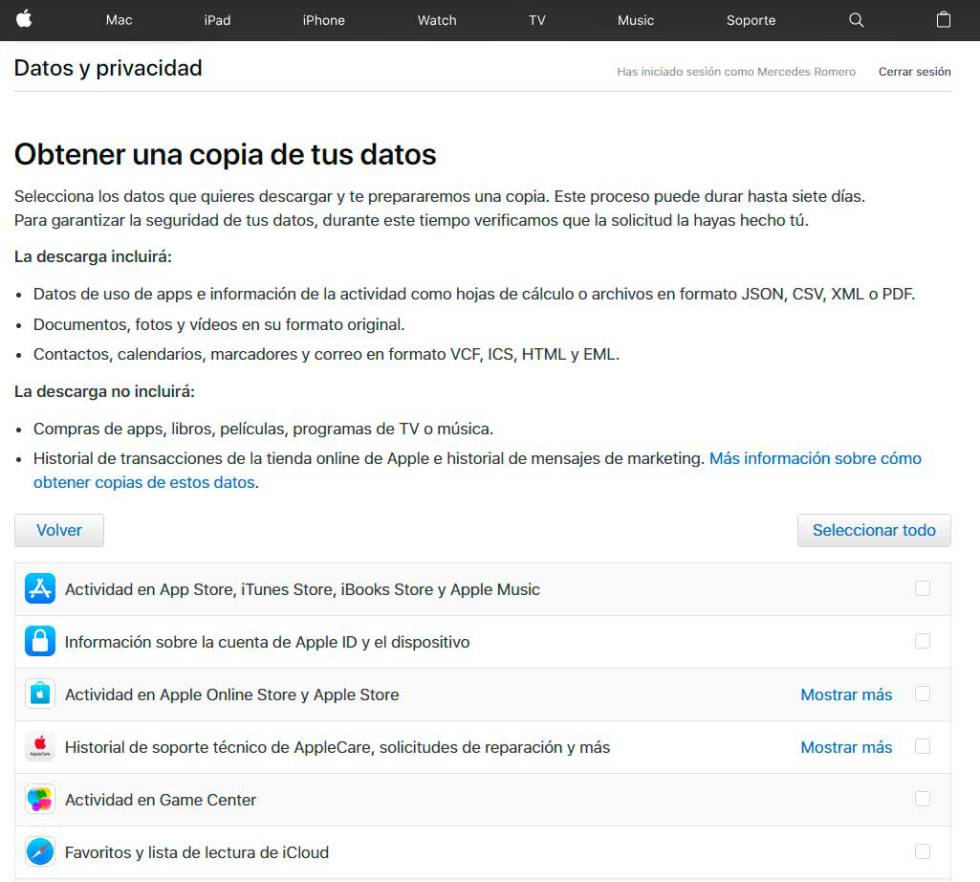Click the Apple logo in navigation bar
This screenshot has height=882, width=980.
pos(24,19)
